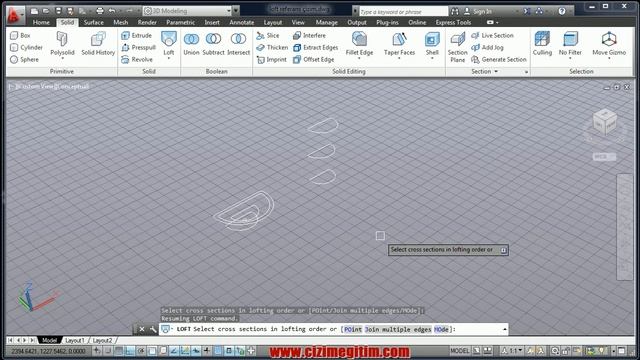Screen dimensions: 640x360
Task: Open the Annotate ribbon tab
Action: click(242, 22)
